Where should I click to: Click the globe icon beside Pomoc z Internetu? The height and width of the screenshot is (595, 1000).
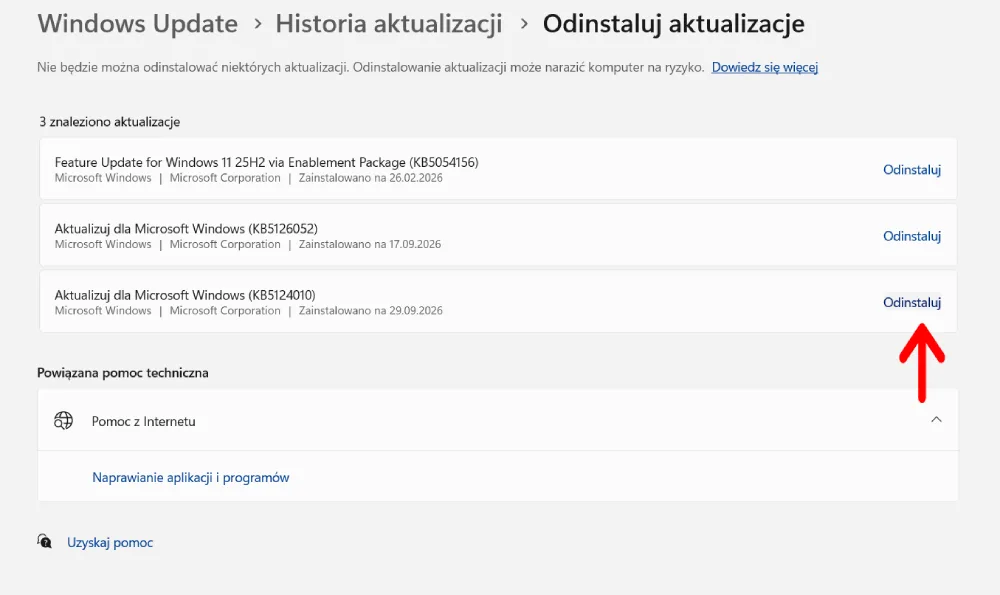pos(63,421)
